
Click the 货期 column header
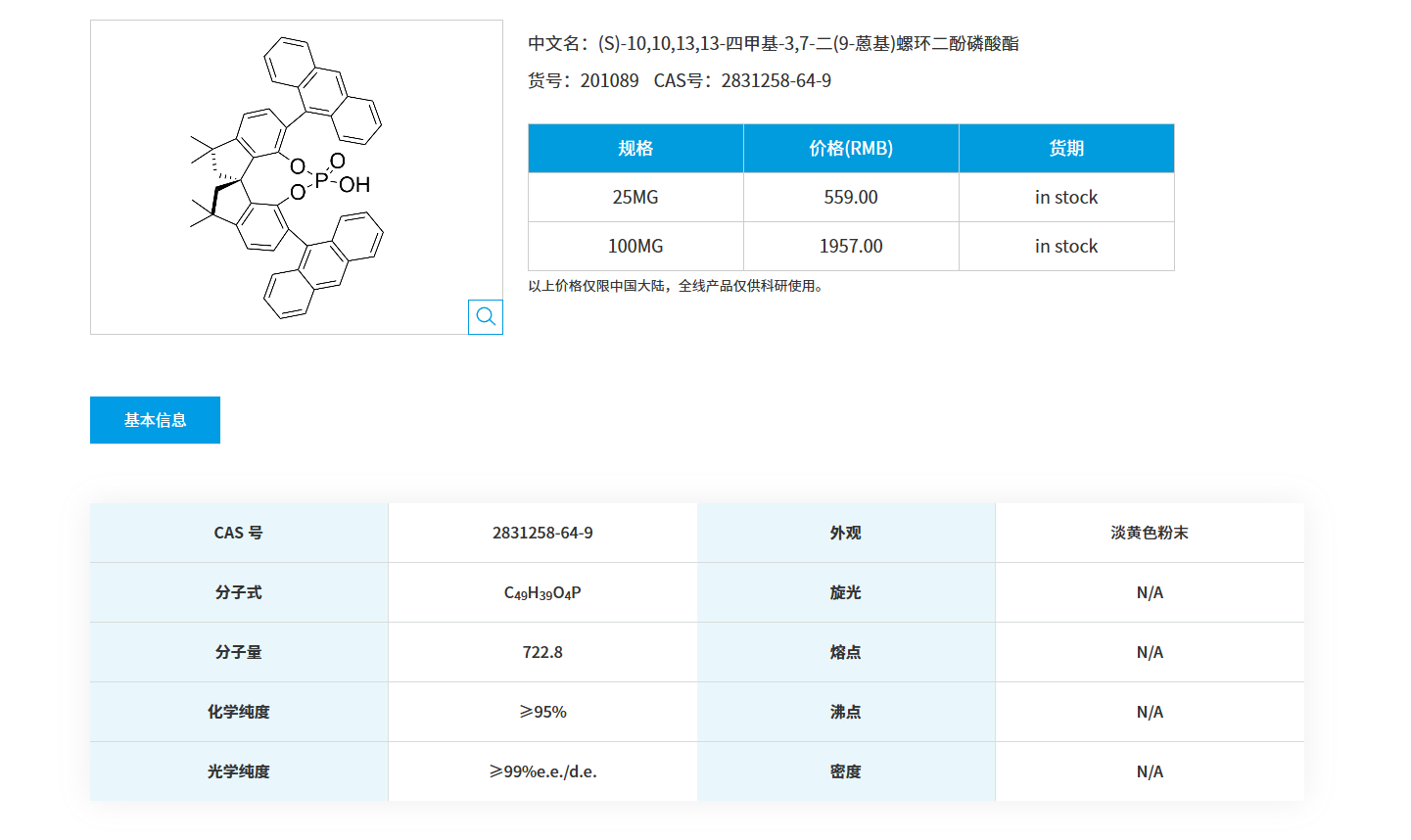pos(1066,148)
